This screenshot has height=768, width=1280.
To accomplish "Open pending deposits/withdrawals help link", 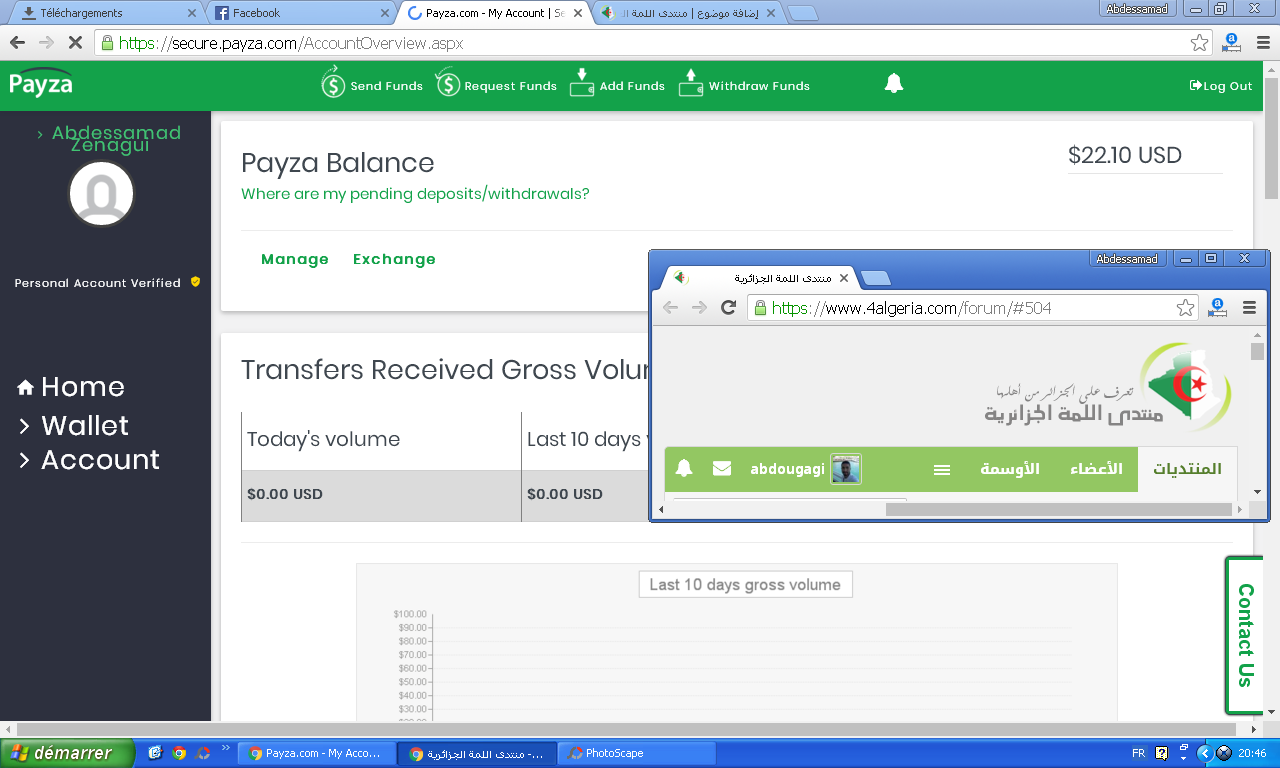I will [x=415, y=194].
